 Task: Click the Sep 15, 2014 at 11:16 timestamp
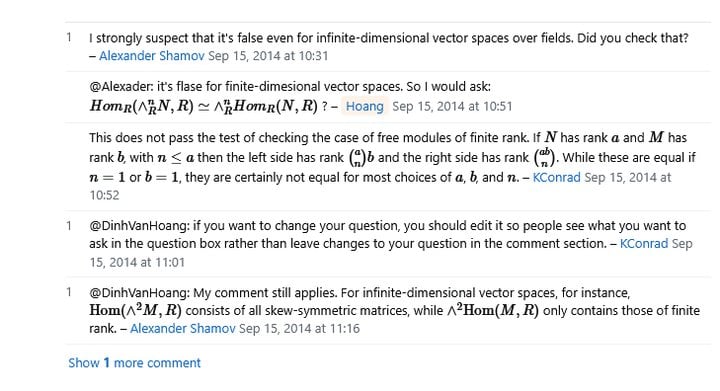pyautogui.click(x=299, y=329)
